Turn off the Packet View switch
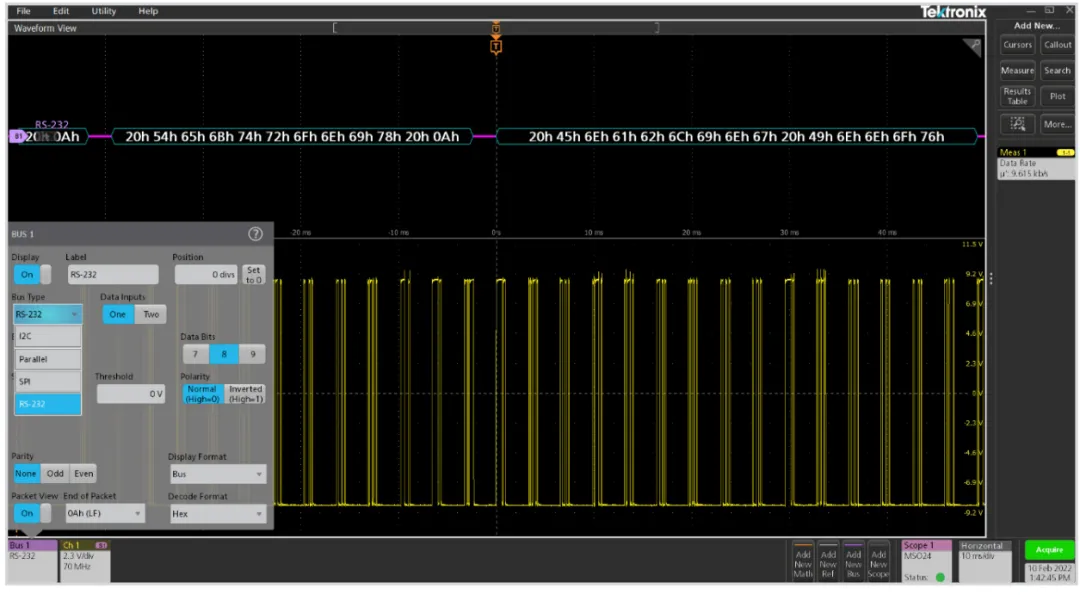This screenshot has width=1080, height=595. pos(31,513)
